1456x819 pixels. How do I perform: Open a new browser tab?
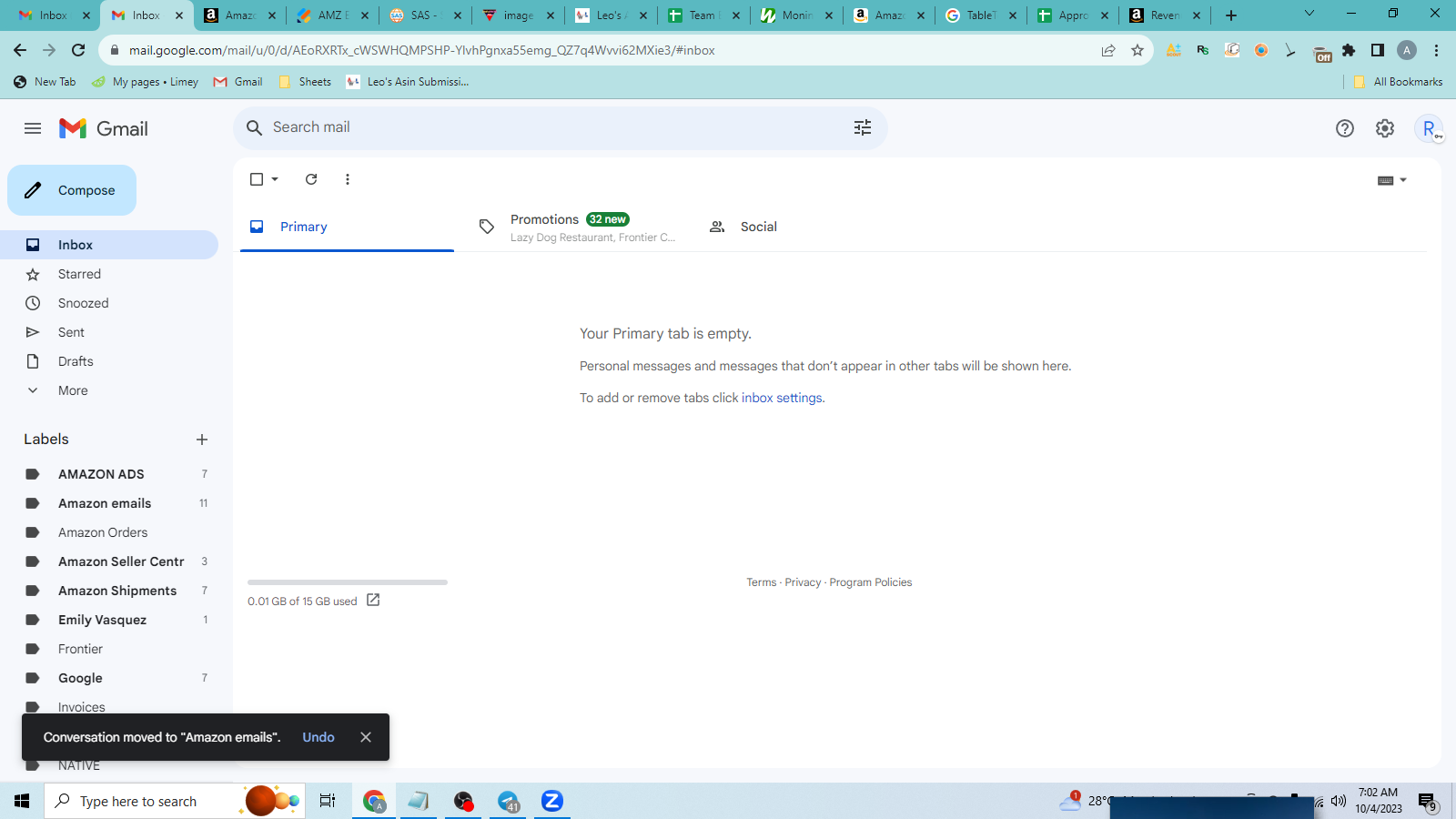[x=1231, y=15]
